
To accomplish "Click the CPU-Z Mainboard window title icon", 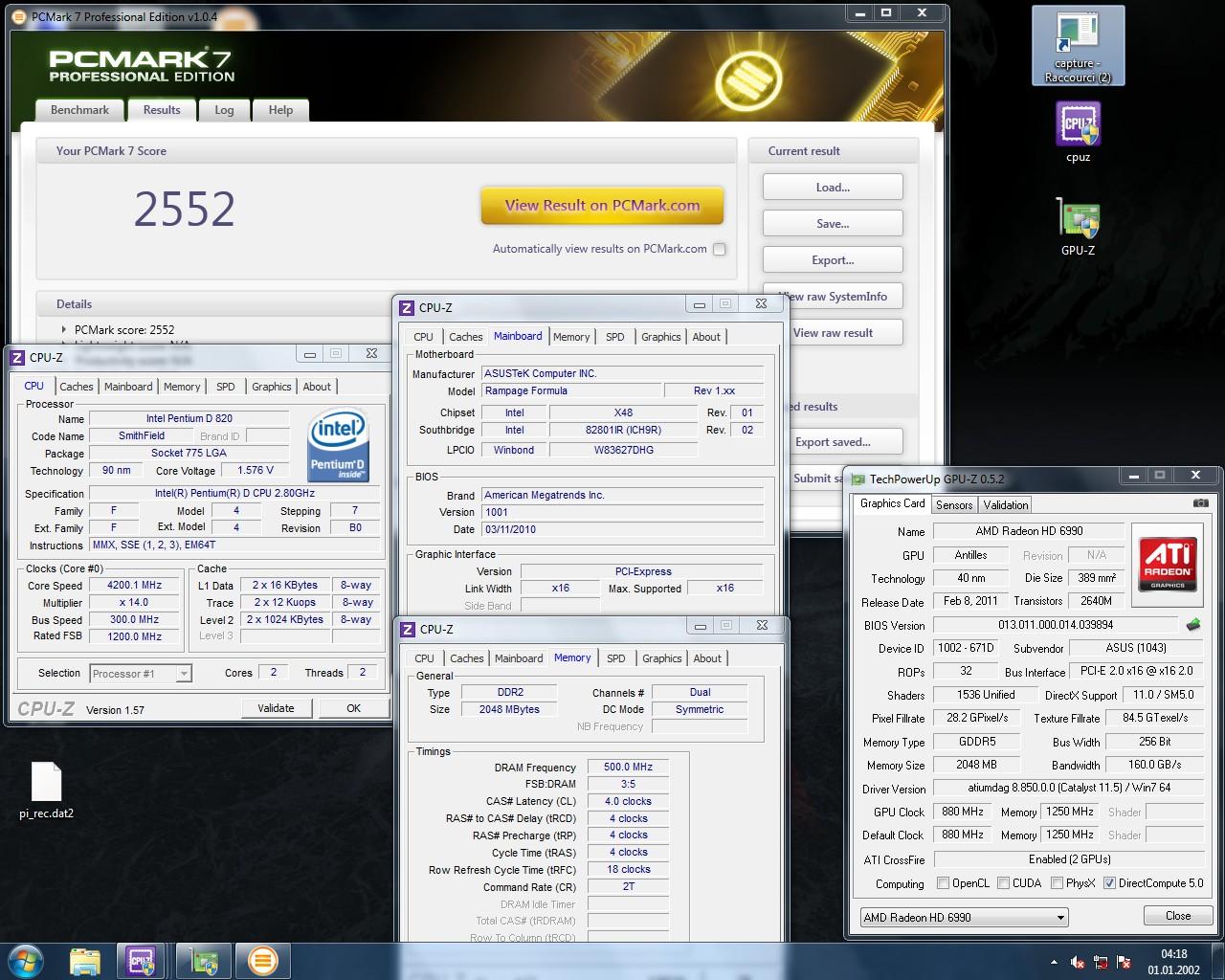I will (x=407, y=307).
